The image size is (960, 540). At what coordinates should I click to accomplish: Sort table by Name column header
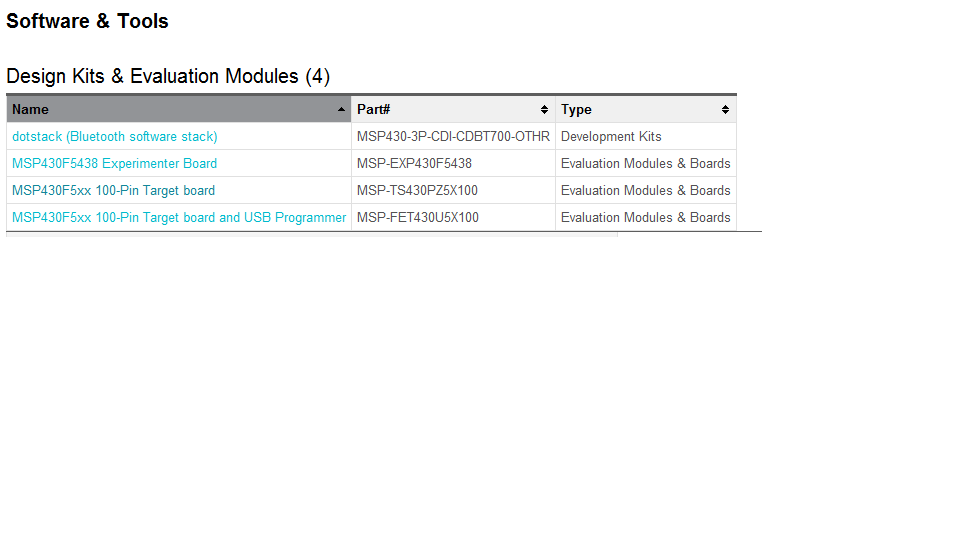click(x=179, y=110)
